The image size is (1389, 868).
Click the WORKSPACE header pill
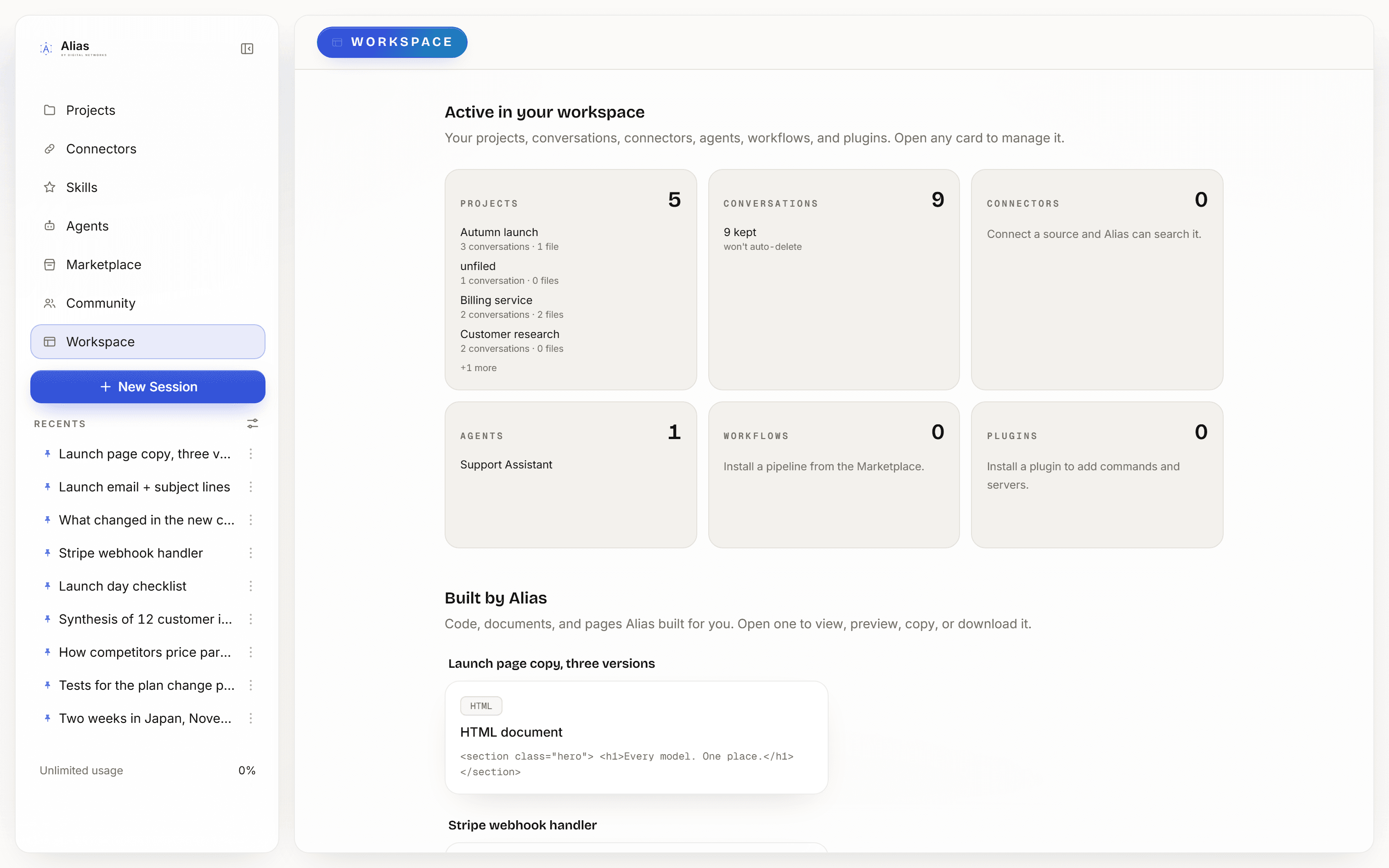tap(392, 42)
